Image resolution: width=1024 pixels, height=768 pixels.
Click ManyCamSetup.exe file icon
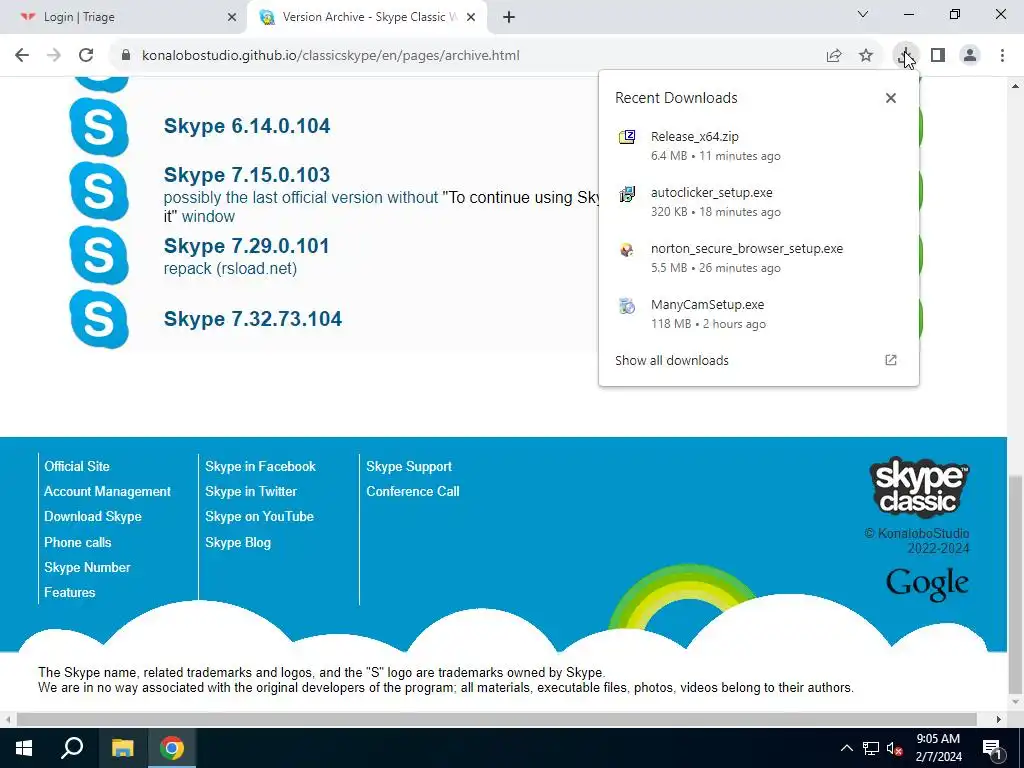point(627,306)
